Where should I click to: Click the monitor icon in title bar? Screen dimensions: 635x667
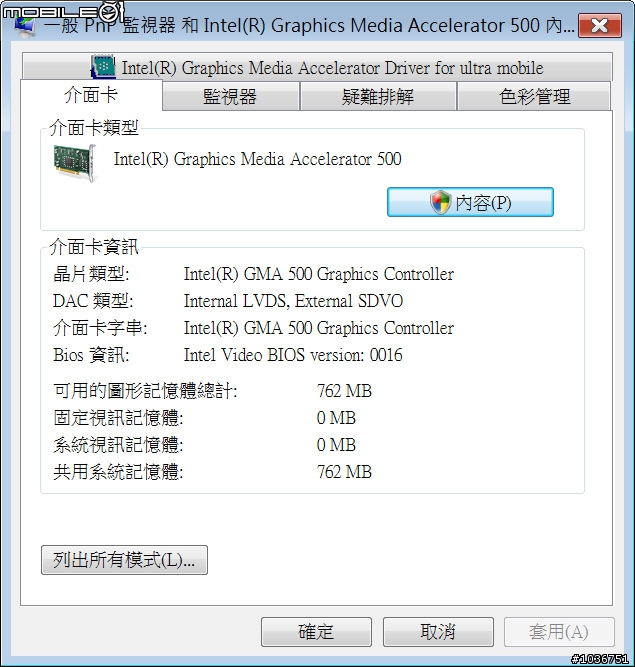pyautogui.click(x=25, y=26)
